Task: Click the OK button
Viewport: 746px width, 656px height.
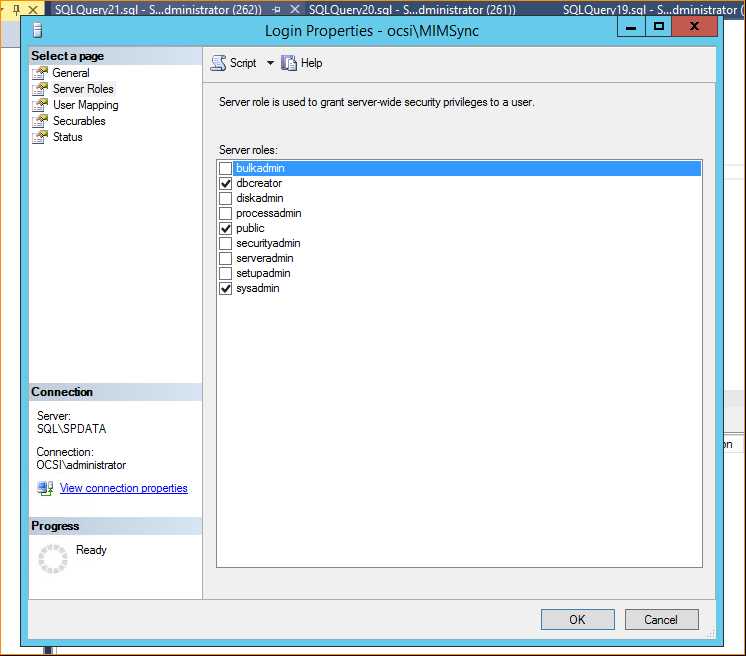Action: coord(578,619)
